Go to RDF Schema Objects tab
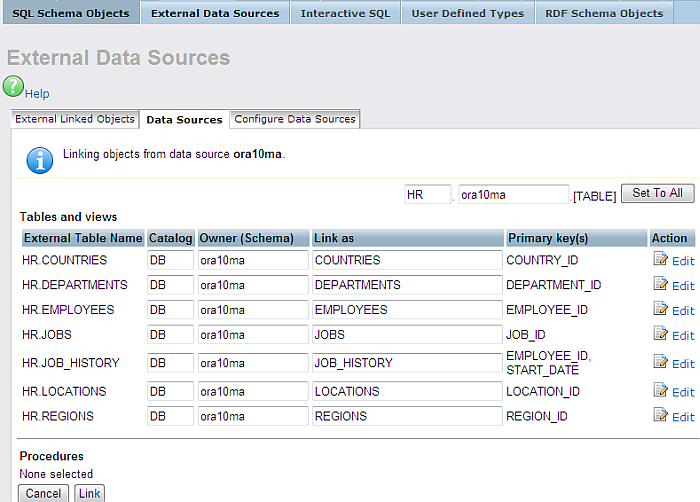The image size is (700, 502). coord(603,13)
